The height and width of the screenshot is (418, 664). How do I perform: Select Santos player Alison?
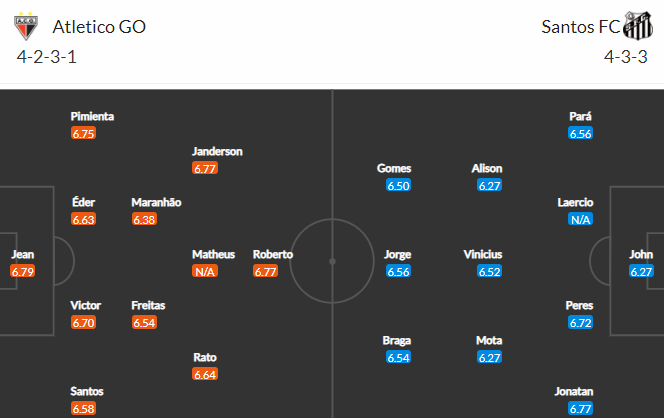pyautogui.click(x=487, y=168)
